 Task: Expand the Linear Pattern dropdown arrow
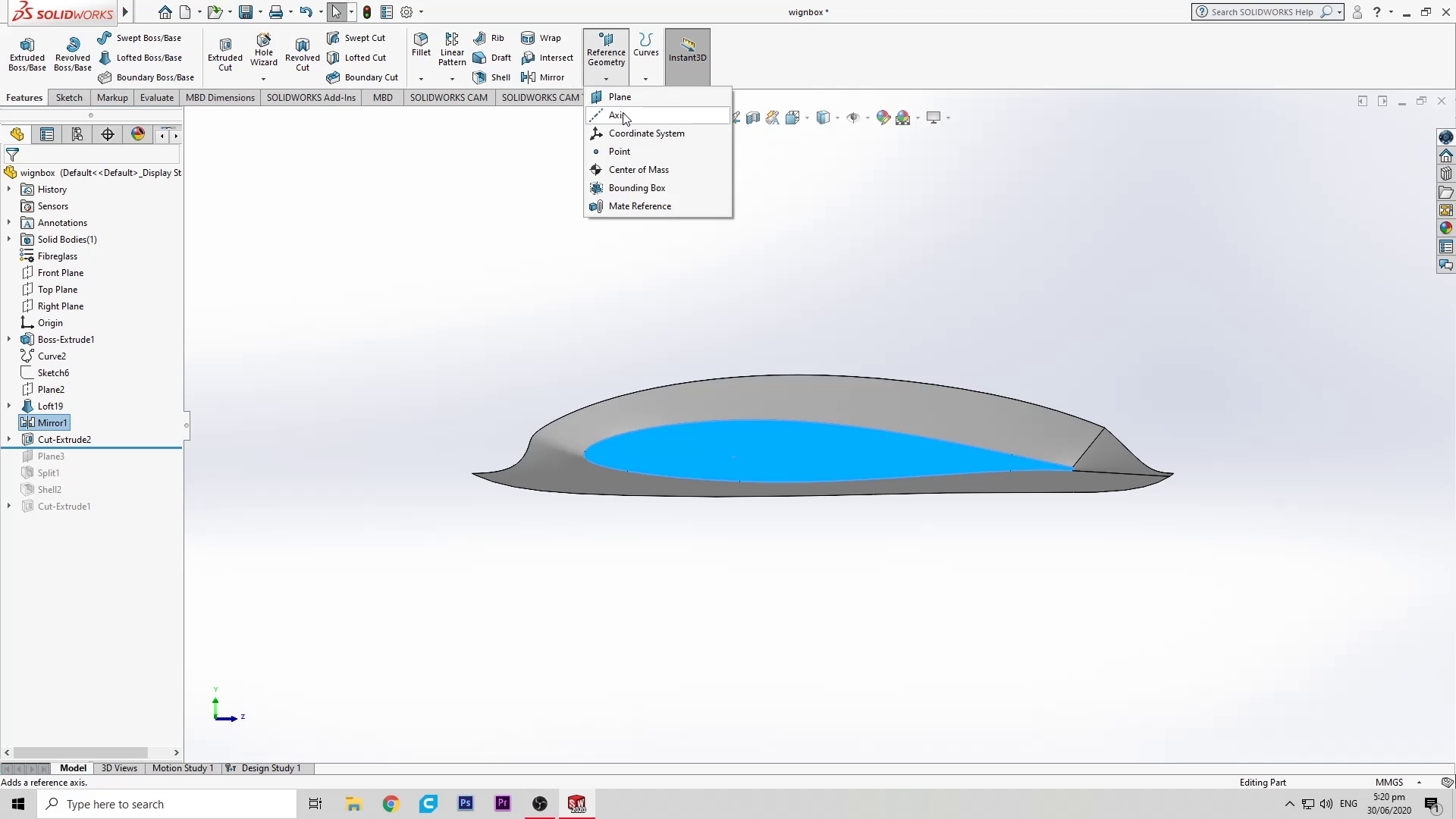[x=452, y=79]
